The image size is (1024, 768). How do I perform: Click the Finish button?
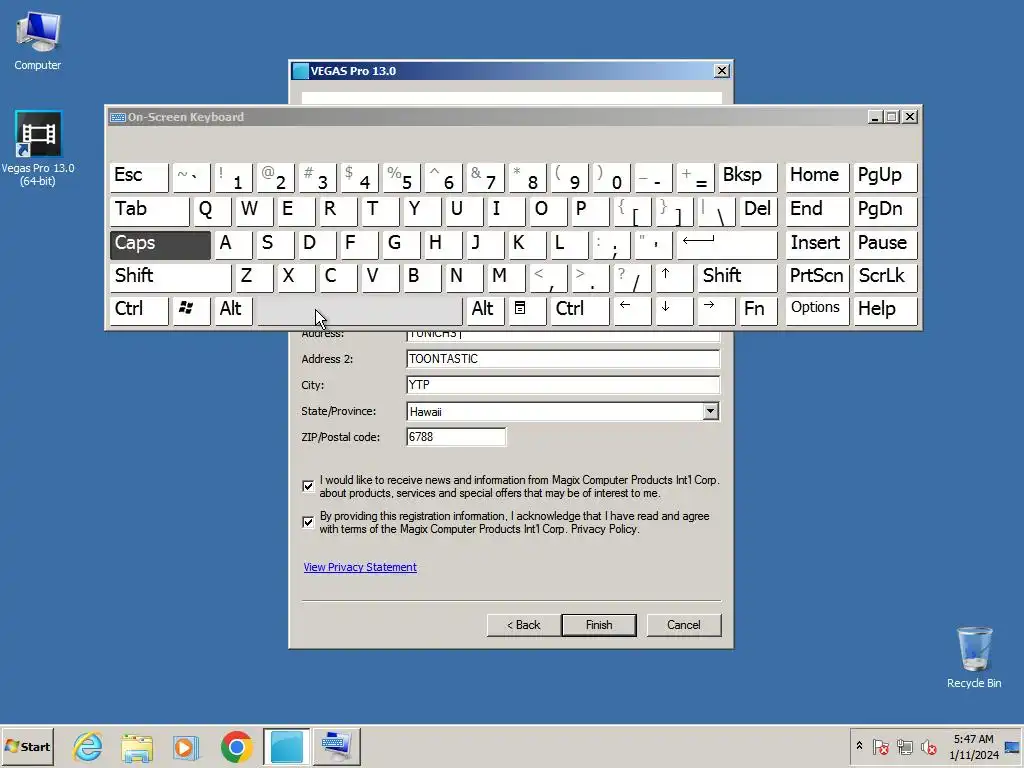599,625
